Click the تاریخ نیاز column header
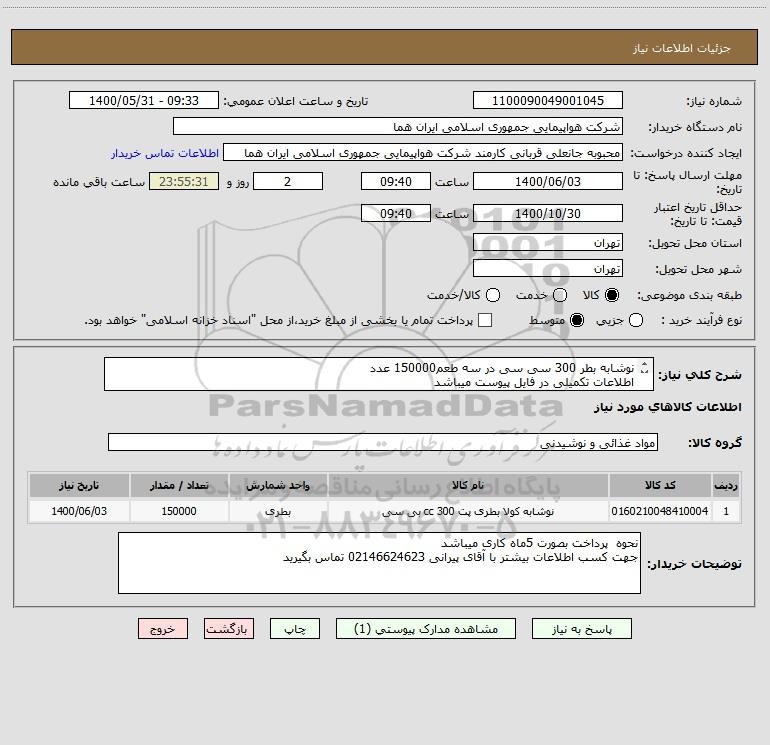 coord(79,485)
